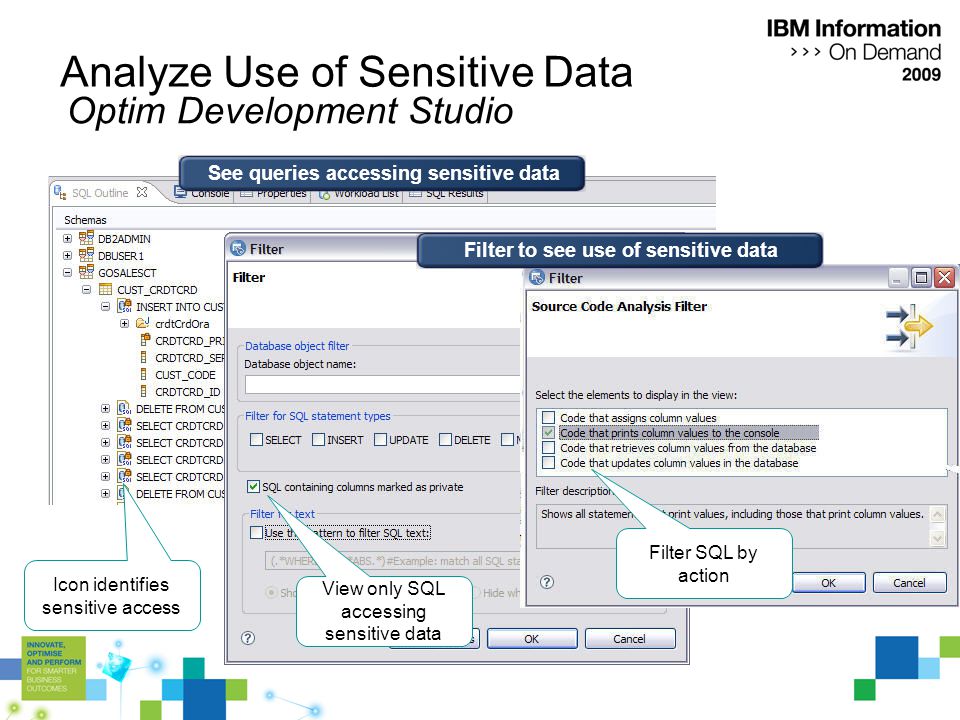Check the SELECT statement type checkbox

(x=257, y=439)
